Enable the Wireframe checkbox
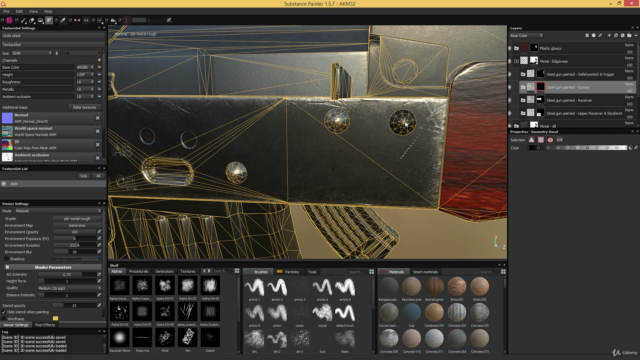The image size is (640, 360). 4,319
